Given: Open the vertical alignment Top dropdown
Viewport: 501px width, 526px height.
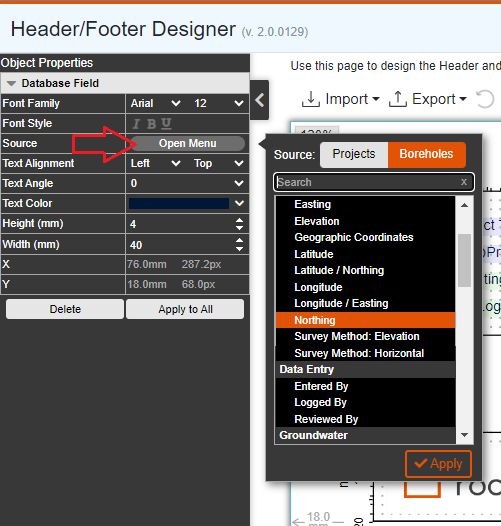Looking at the screenshot, I should coord(218,163).
